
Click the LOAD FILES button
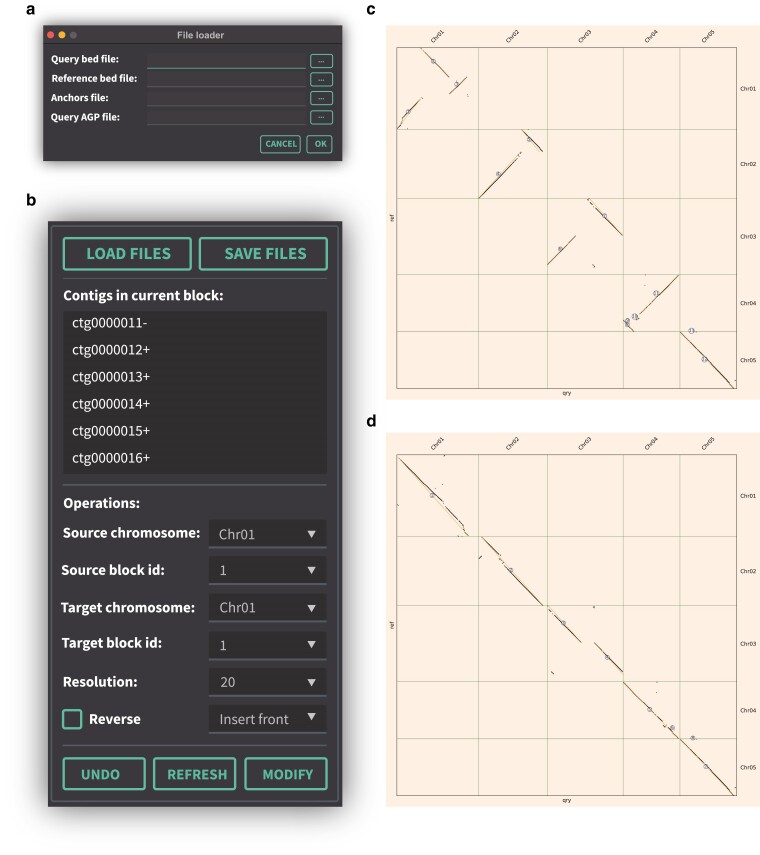click(x=128, y=254)
